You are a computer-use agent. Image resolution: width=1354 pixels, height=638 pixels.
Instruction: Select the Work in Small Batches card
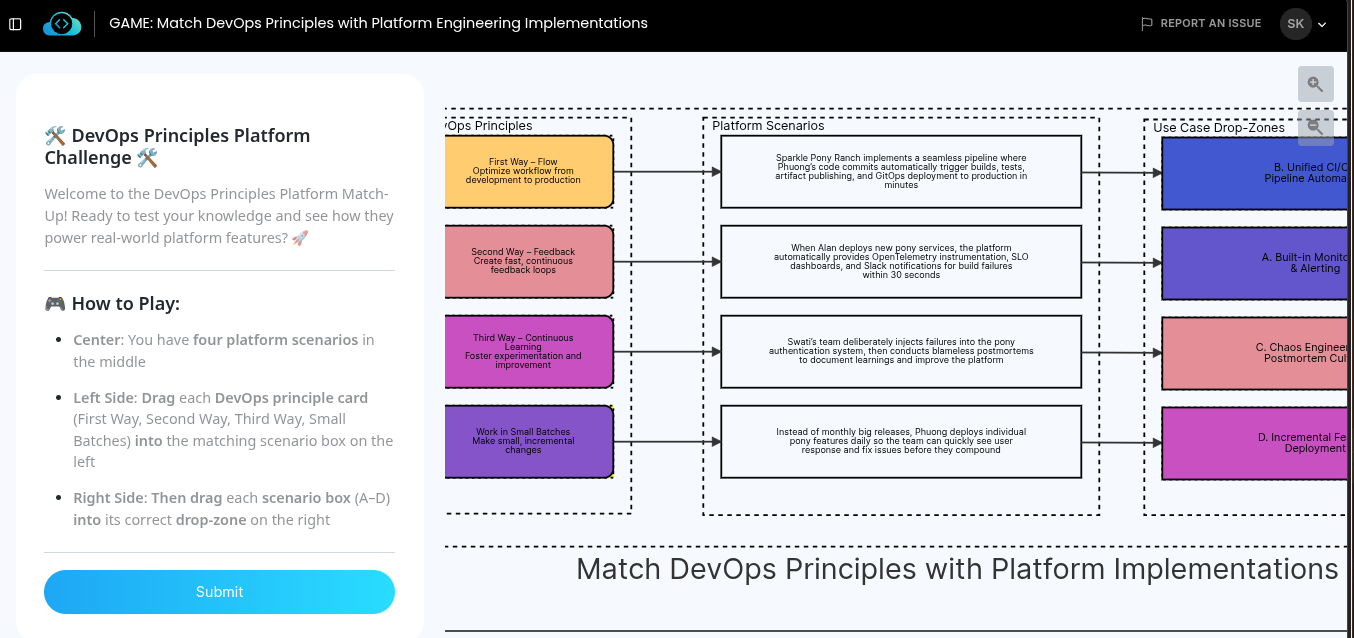[x=529, y=442]
